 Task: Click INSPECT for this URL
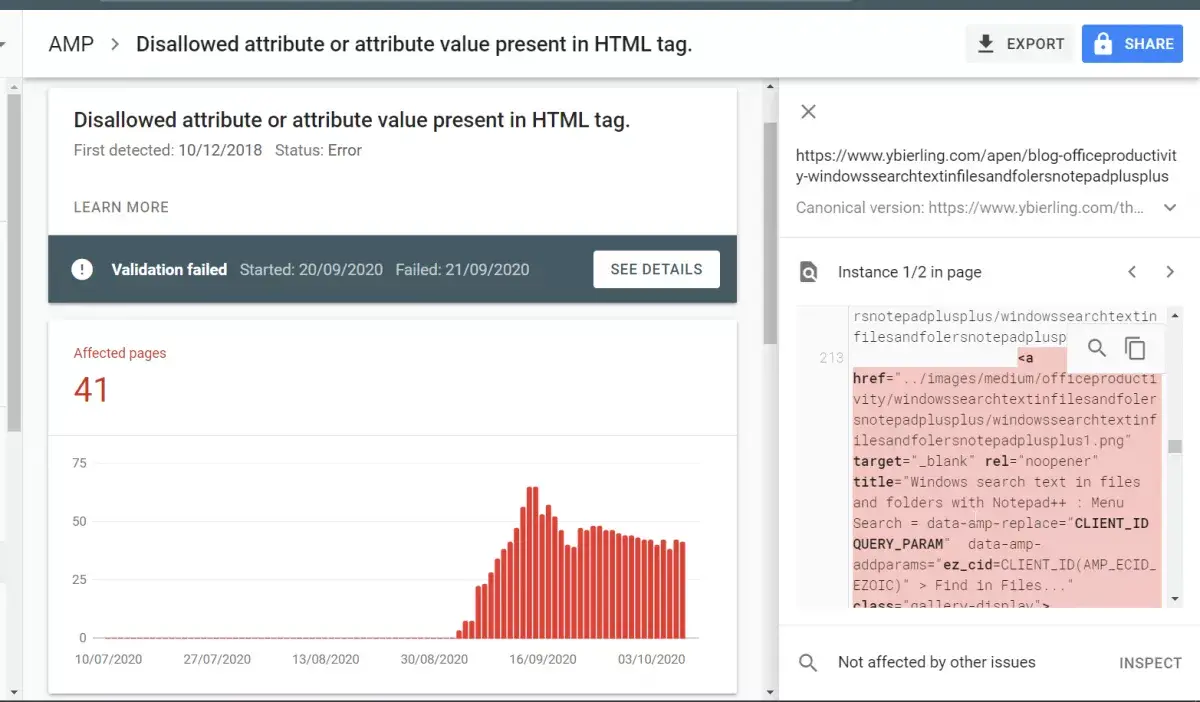(1150, 663)
